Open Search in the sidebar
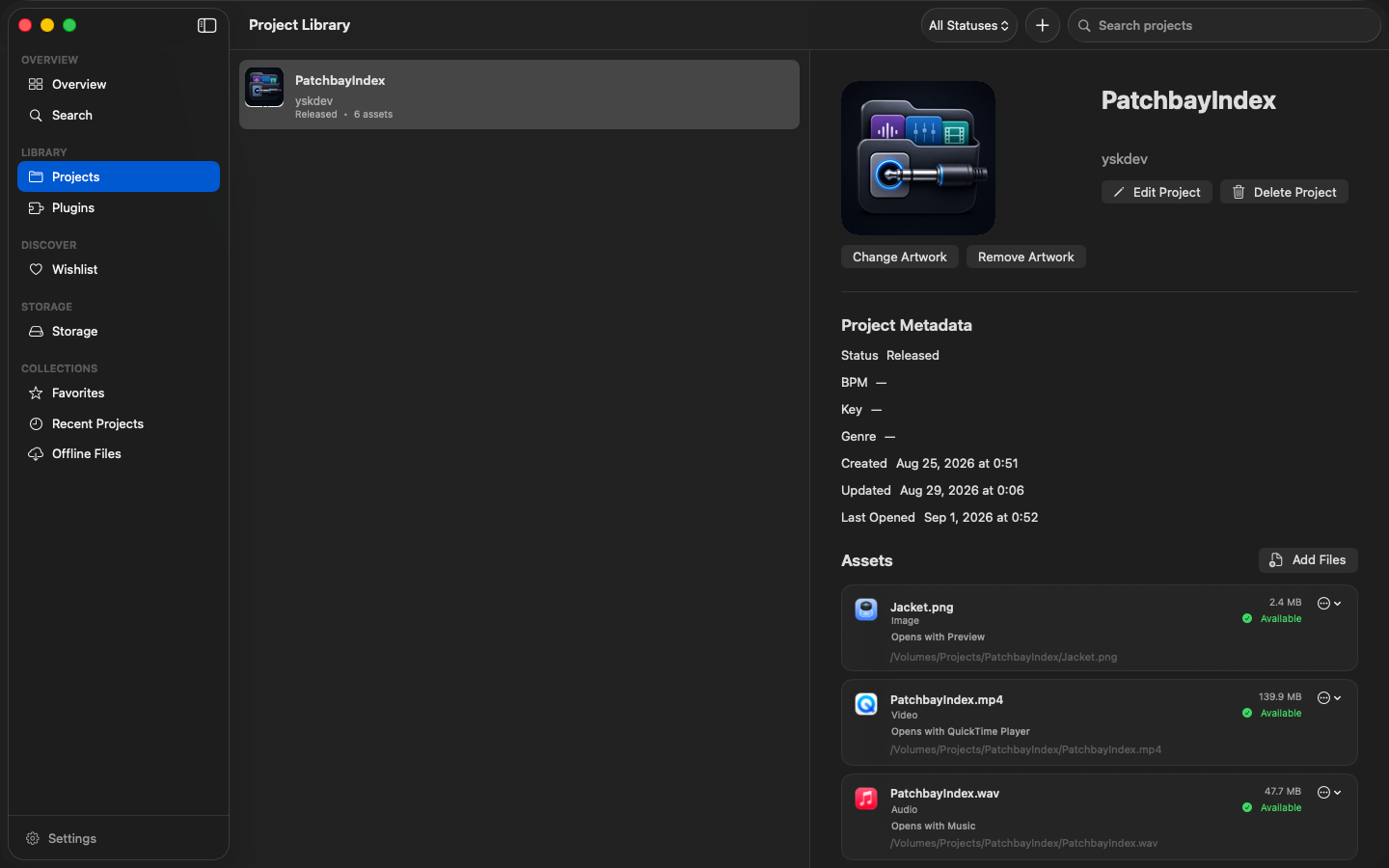Screen dimensions: 1389x868 119,116
